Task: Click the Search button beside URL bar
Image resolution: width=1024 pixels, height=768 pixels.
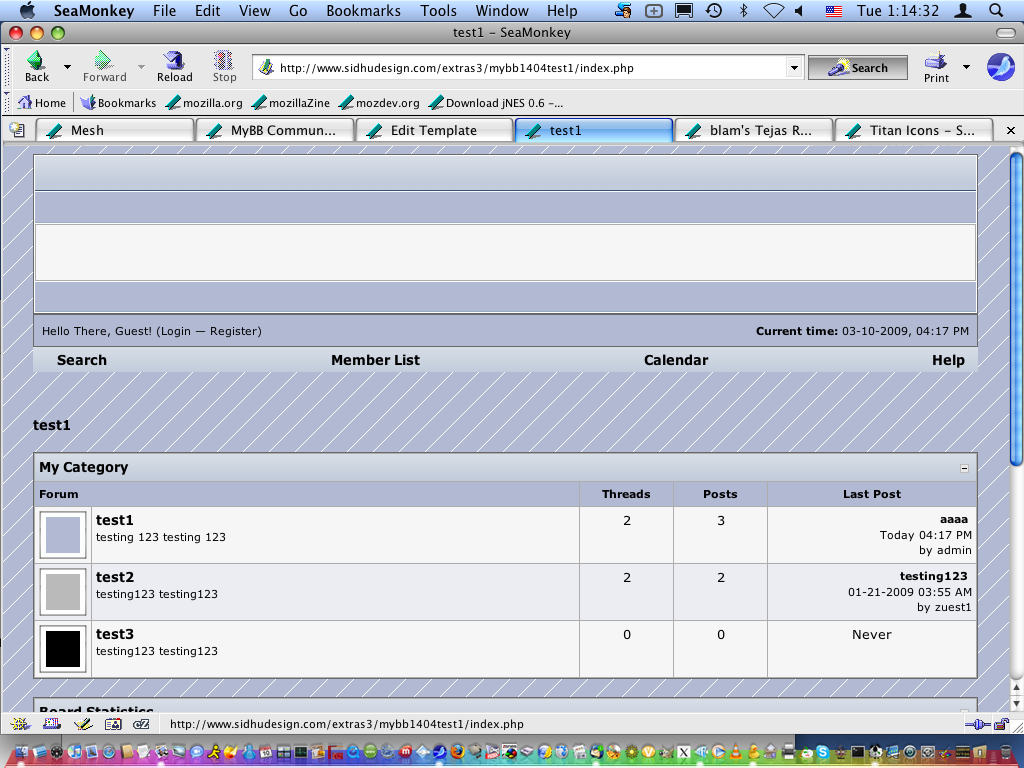Action: tap(858, 68)
